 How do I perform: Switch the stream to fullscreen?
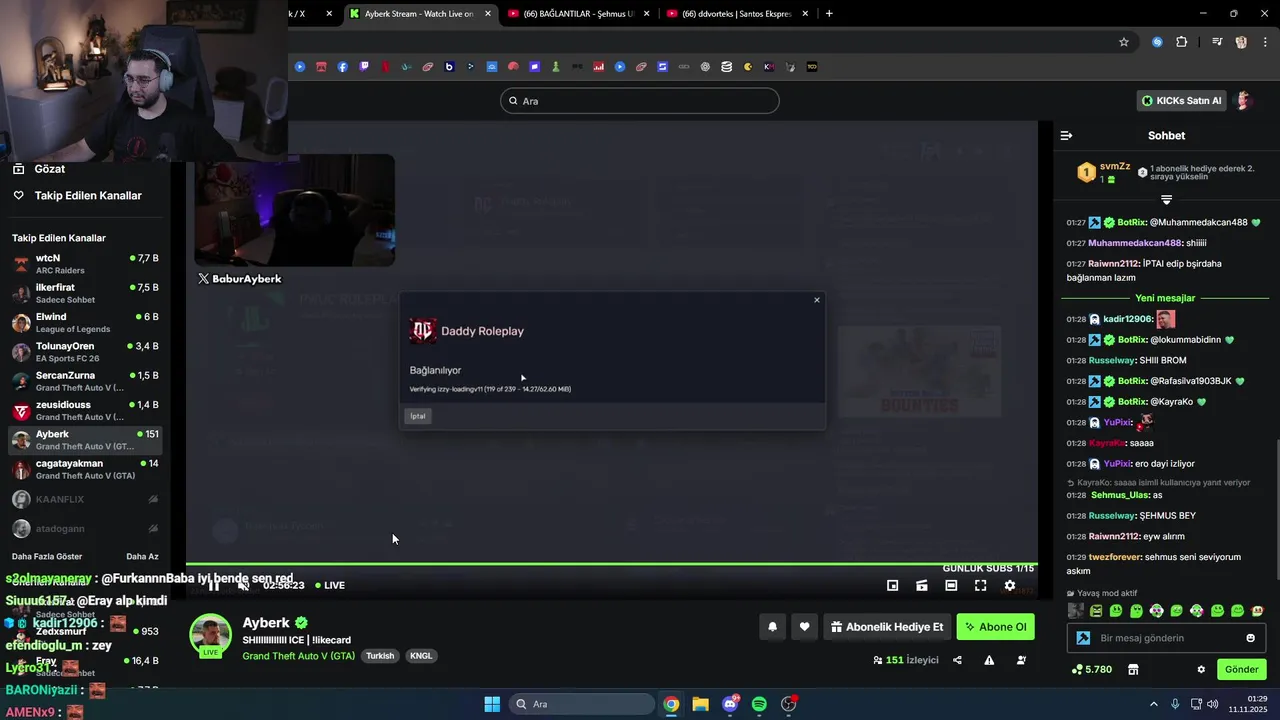(980, 585)
